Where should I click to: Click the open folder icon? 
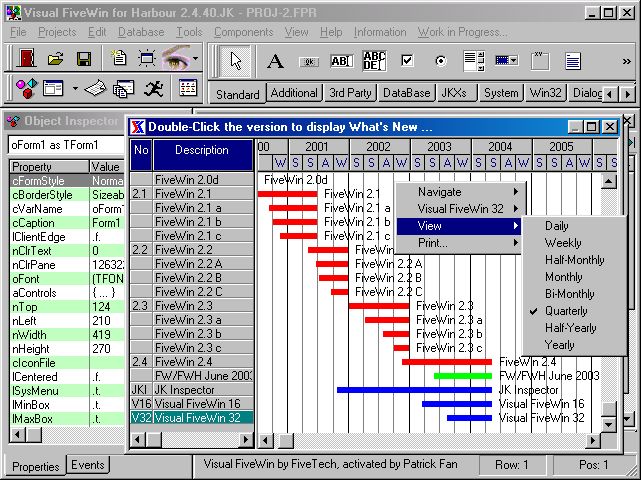(x=56, y=59)
